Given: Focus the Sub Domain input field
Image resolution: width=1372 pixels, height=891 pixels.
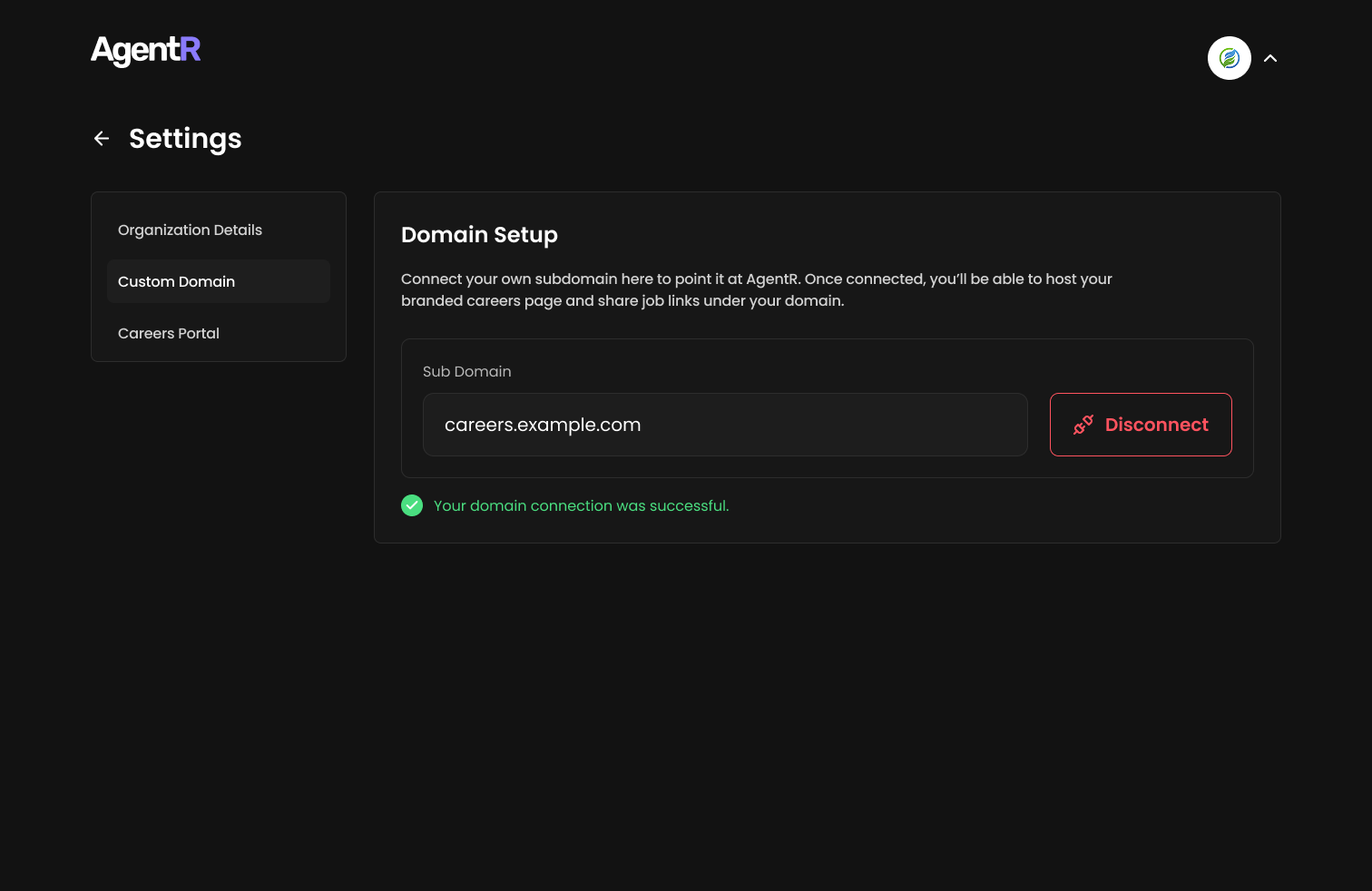Looking at the screenshot, I should pos(725,424).
